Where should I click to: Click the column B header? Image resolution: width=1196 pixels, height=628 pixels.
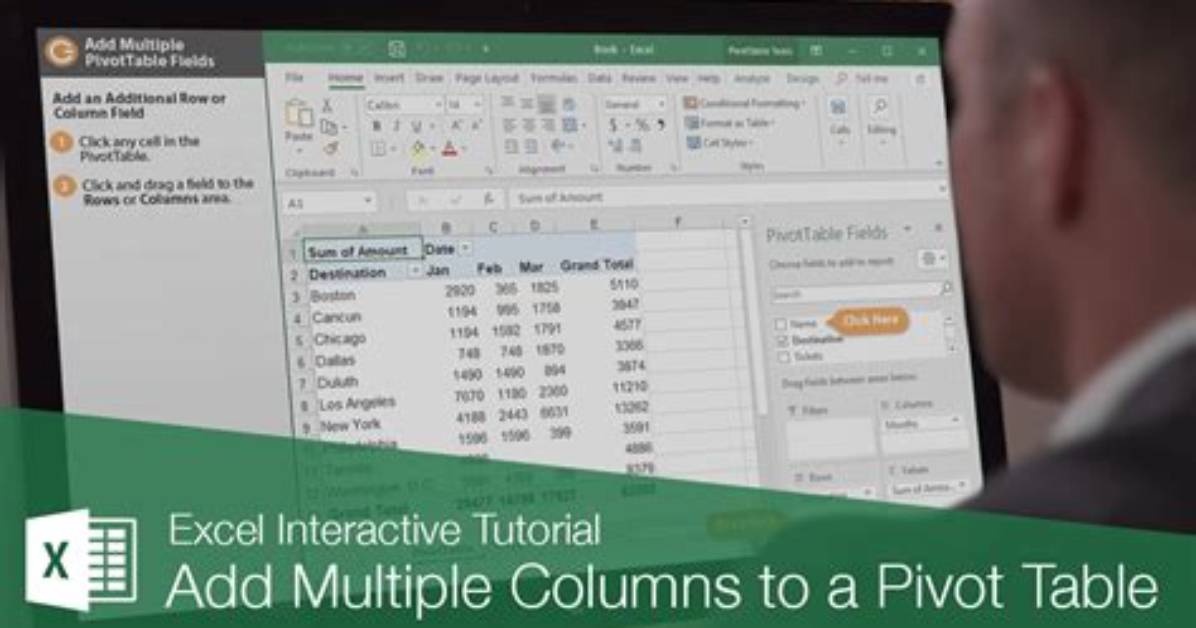click(446, 227)
